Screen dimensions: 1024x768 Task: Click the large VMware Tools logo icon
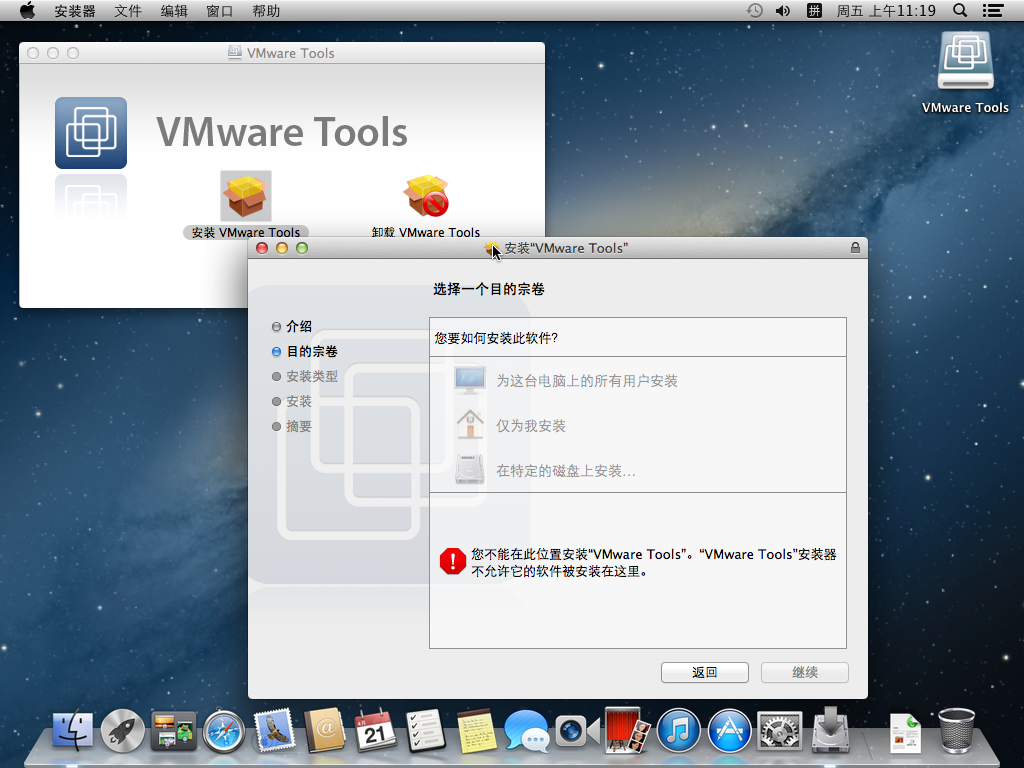[x=91, y=133]
